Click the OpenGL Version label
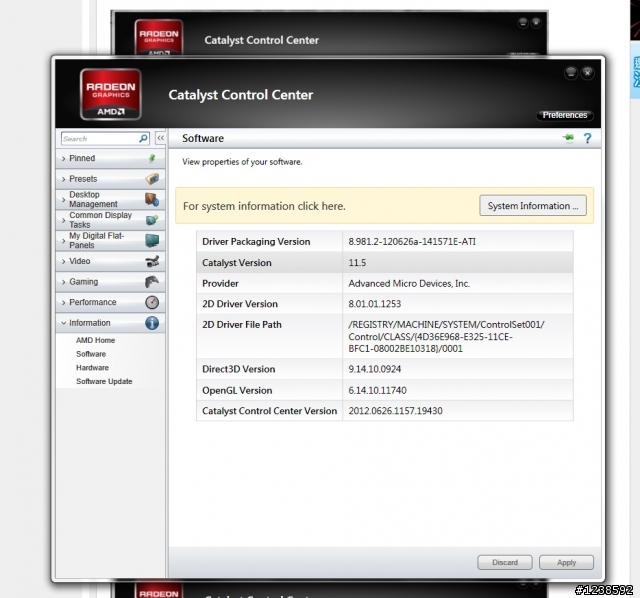 237,390
